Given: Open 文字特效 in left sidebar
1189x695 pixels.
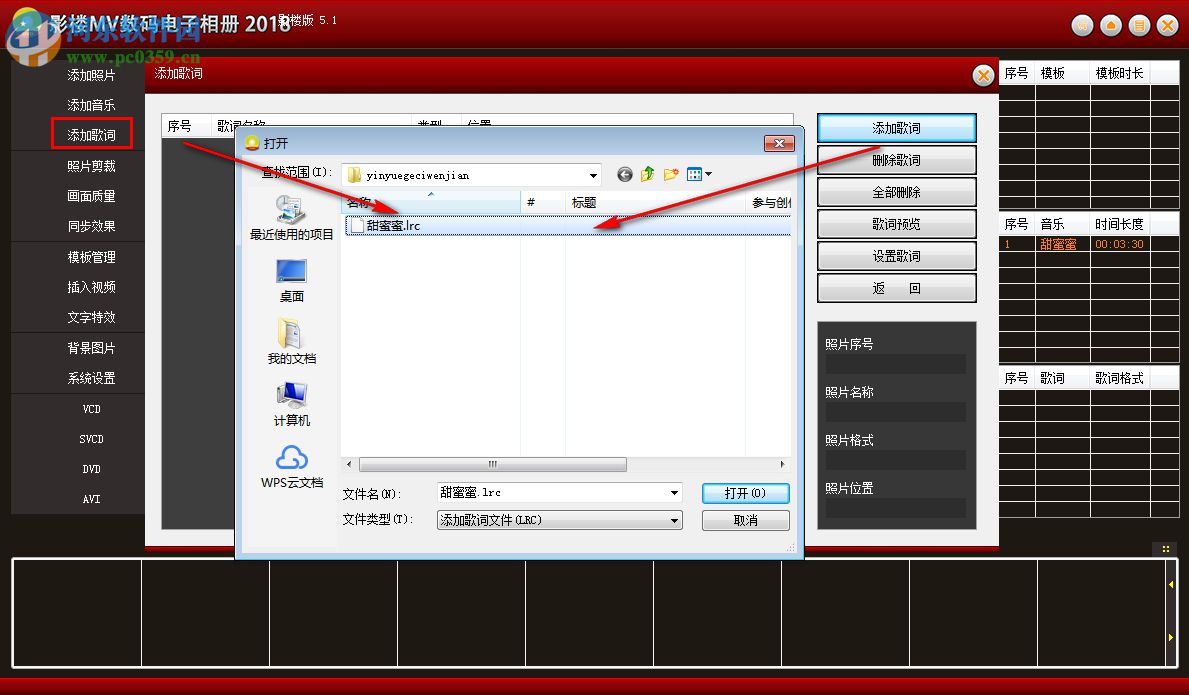Looking at the screenshot, I should pos(92,317).
